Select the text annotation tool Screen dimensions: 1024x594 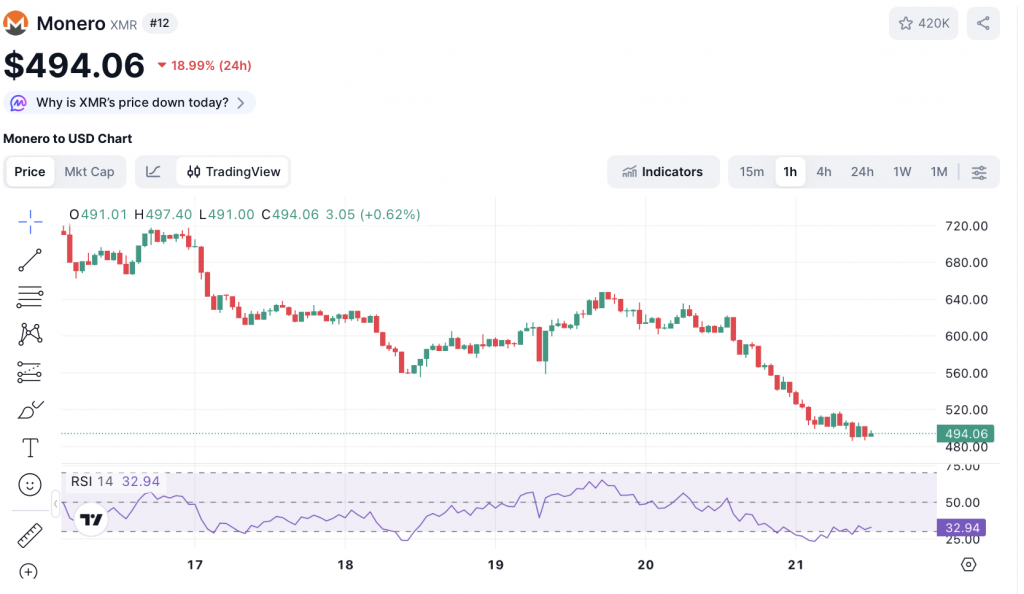pyautogui.click(x=29, y=447)
